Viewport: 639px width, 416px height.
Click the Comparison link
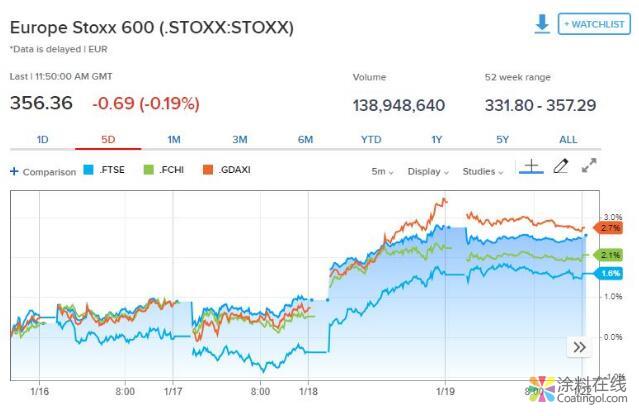[49, 172]
